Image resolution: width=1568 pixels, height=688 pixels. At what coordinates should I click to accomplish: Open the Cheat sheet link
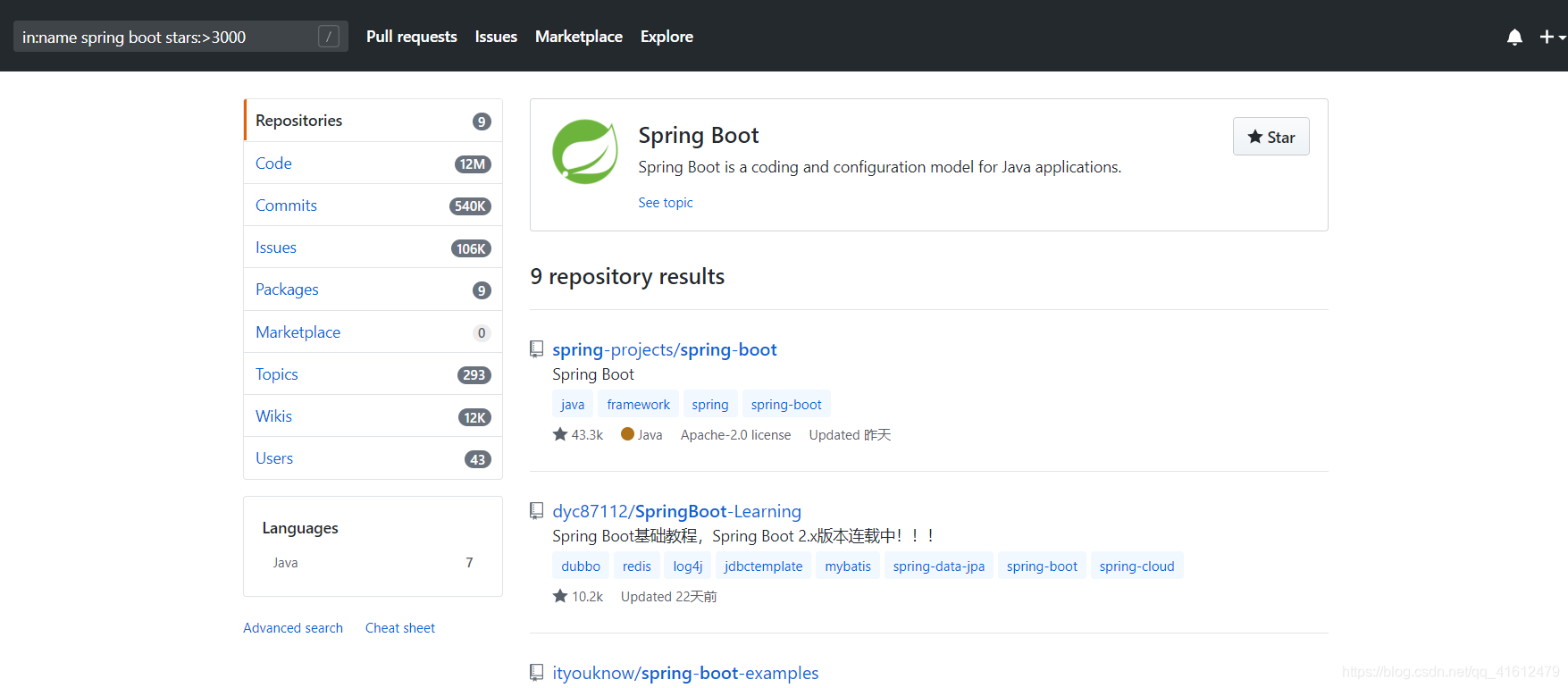click(400, 628)
